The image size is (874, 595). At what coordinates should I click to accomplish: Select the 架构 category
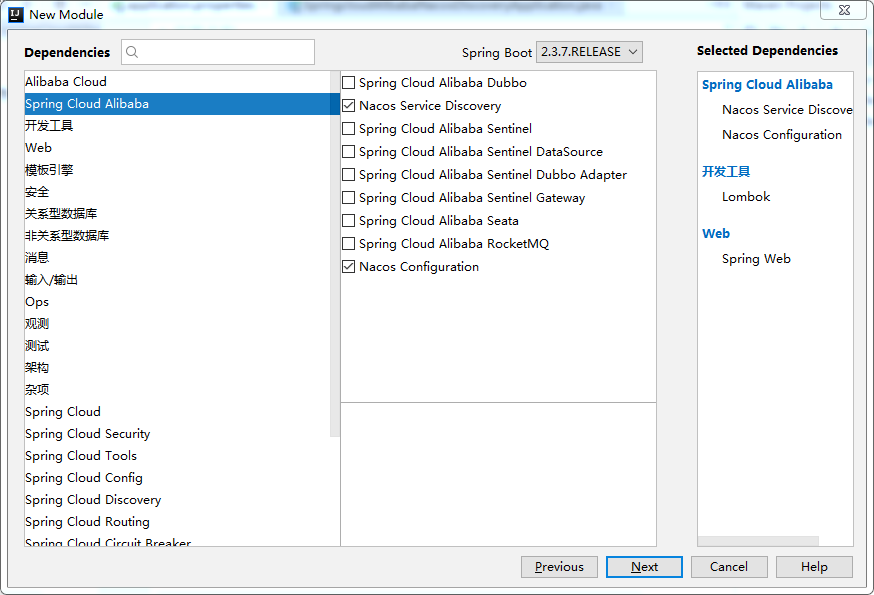(x=177, y=367)
